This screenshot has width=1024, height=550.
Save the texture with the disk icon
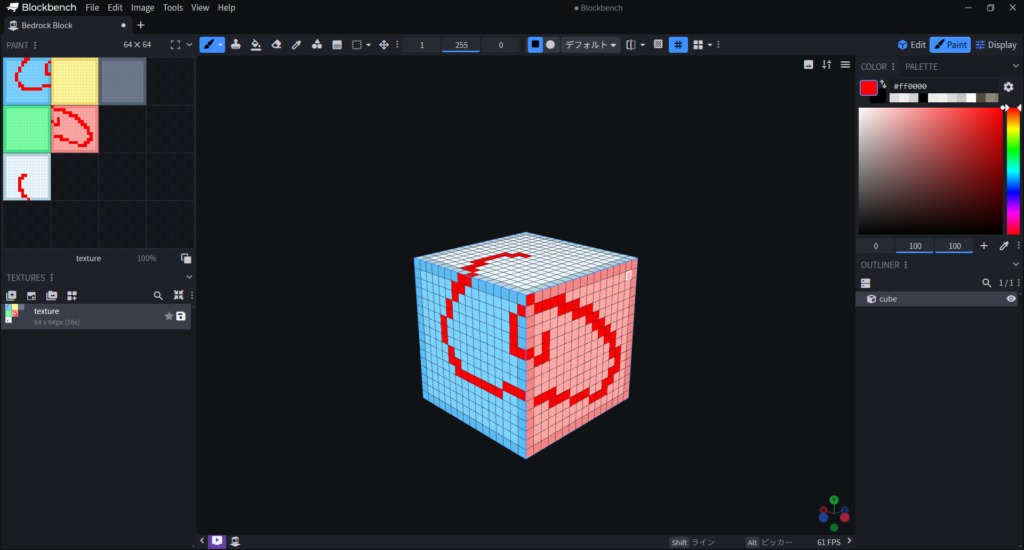pos(181,316)
